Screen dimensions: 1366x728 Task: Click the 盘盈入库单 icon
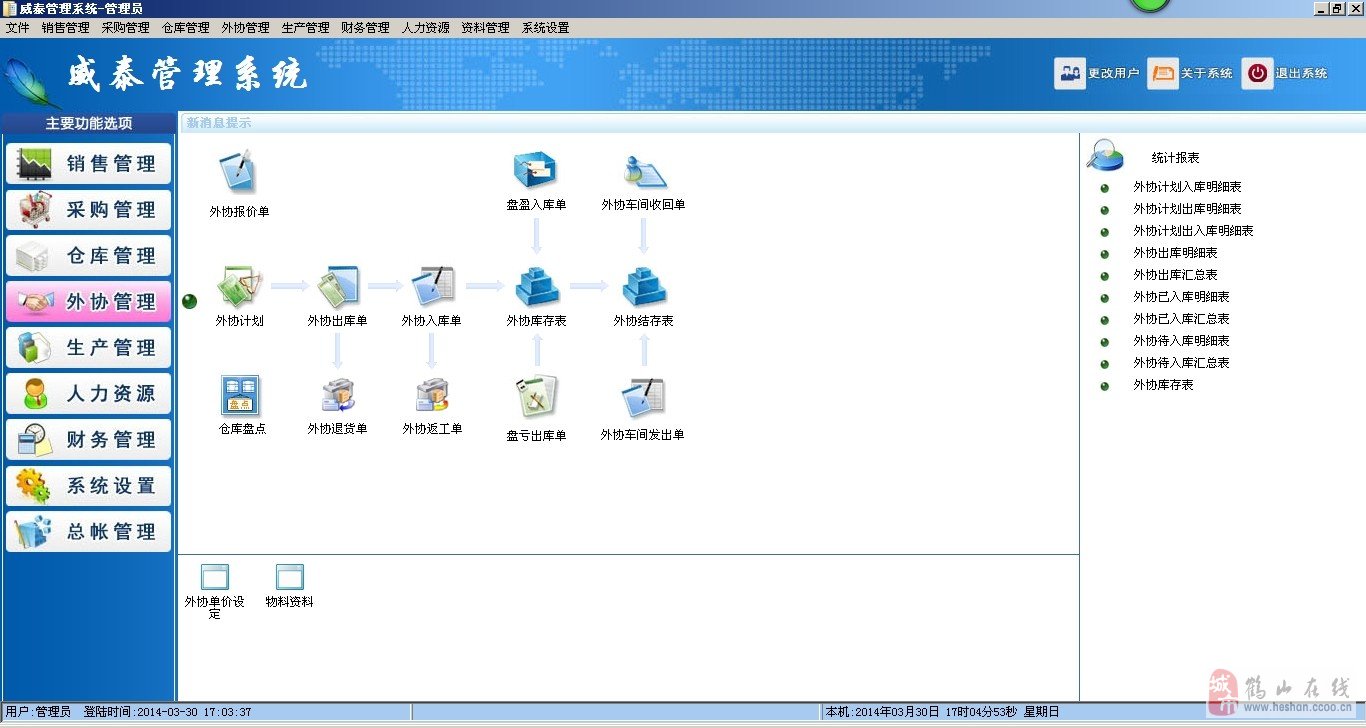tap(536, 170)
